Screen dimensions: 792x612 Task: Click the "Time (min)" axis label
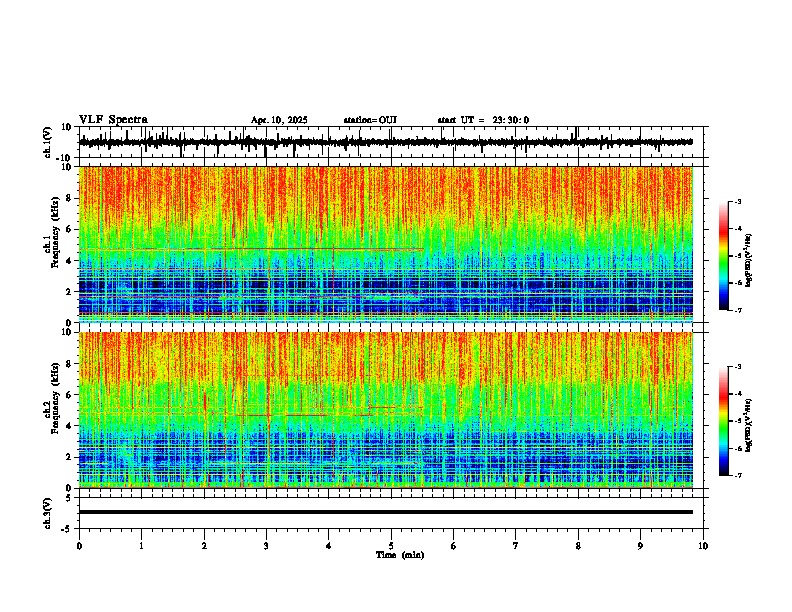[x=400, y=555]
